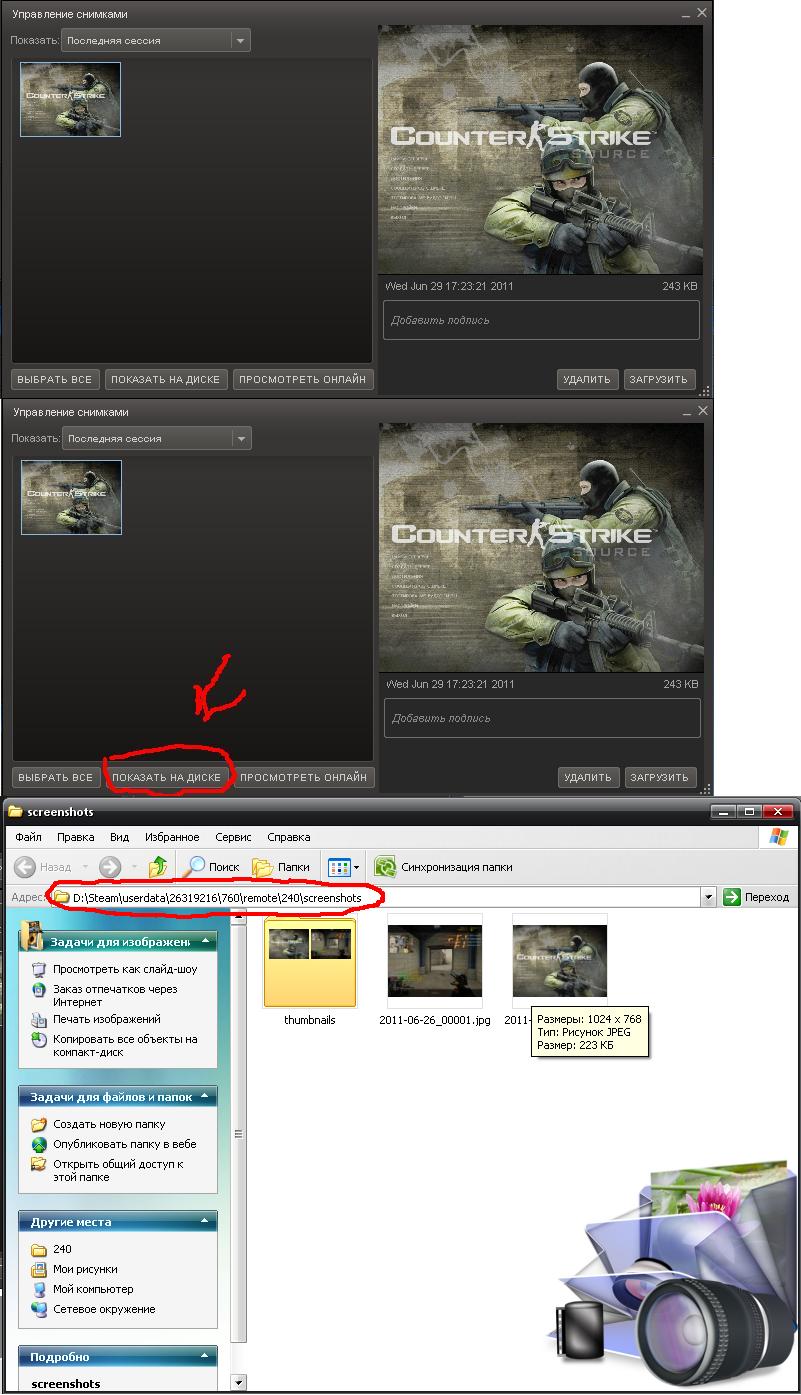Open the Файл menu

point(28,837)
